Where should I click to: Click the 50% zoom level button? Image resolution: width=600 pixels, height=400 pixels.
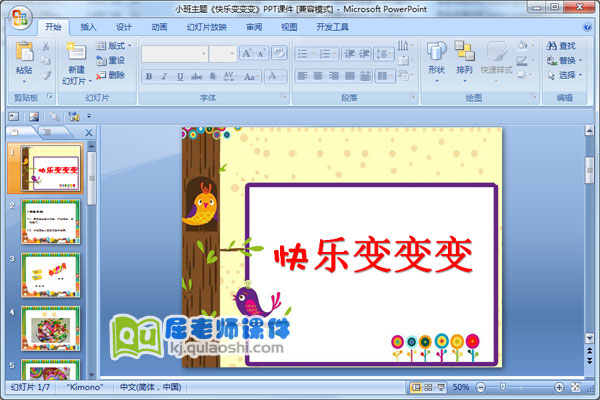460,387
